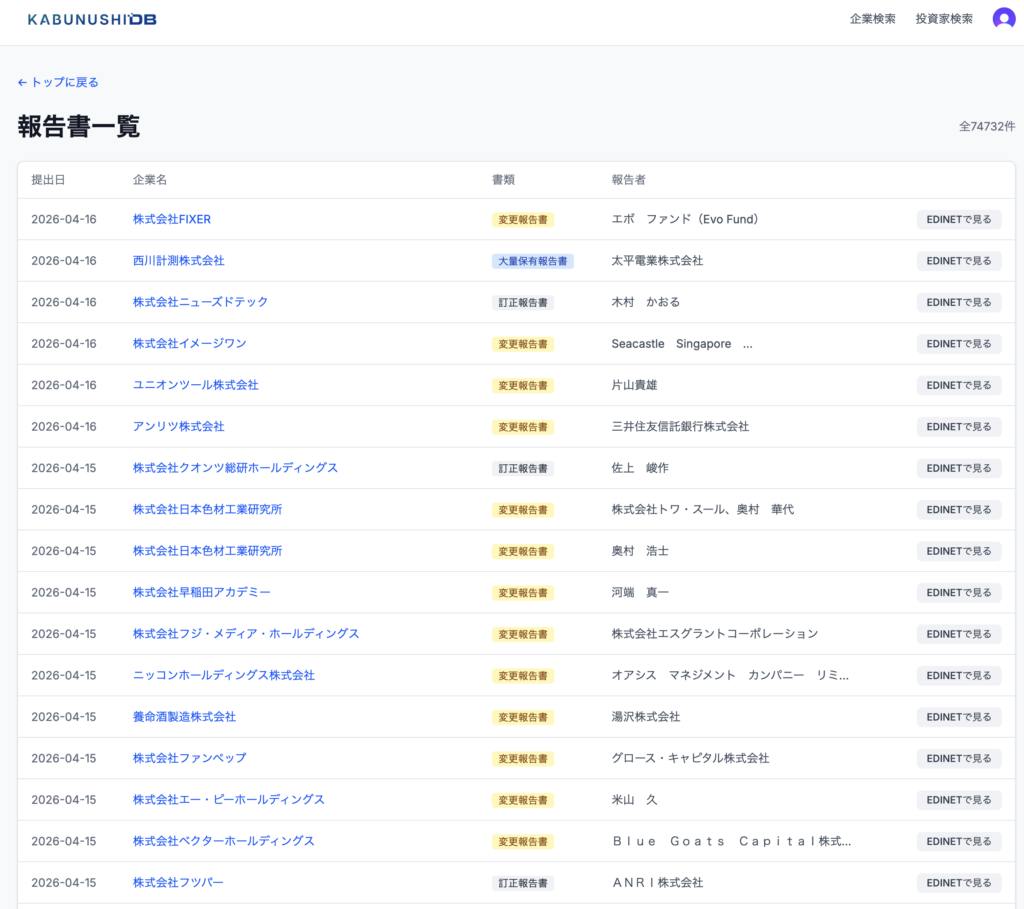Open 企業検索 in the top navigation

pos(872,19)
